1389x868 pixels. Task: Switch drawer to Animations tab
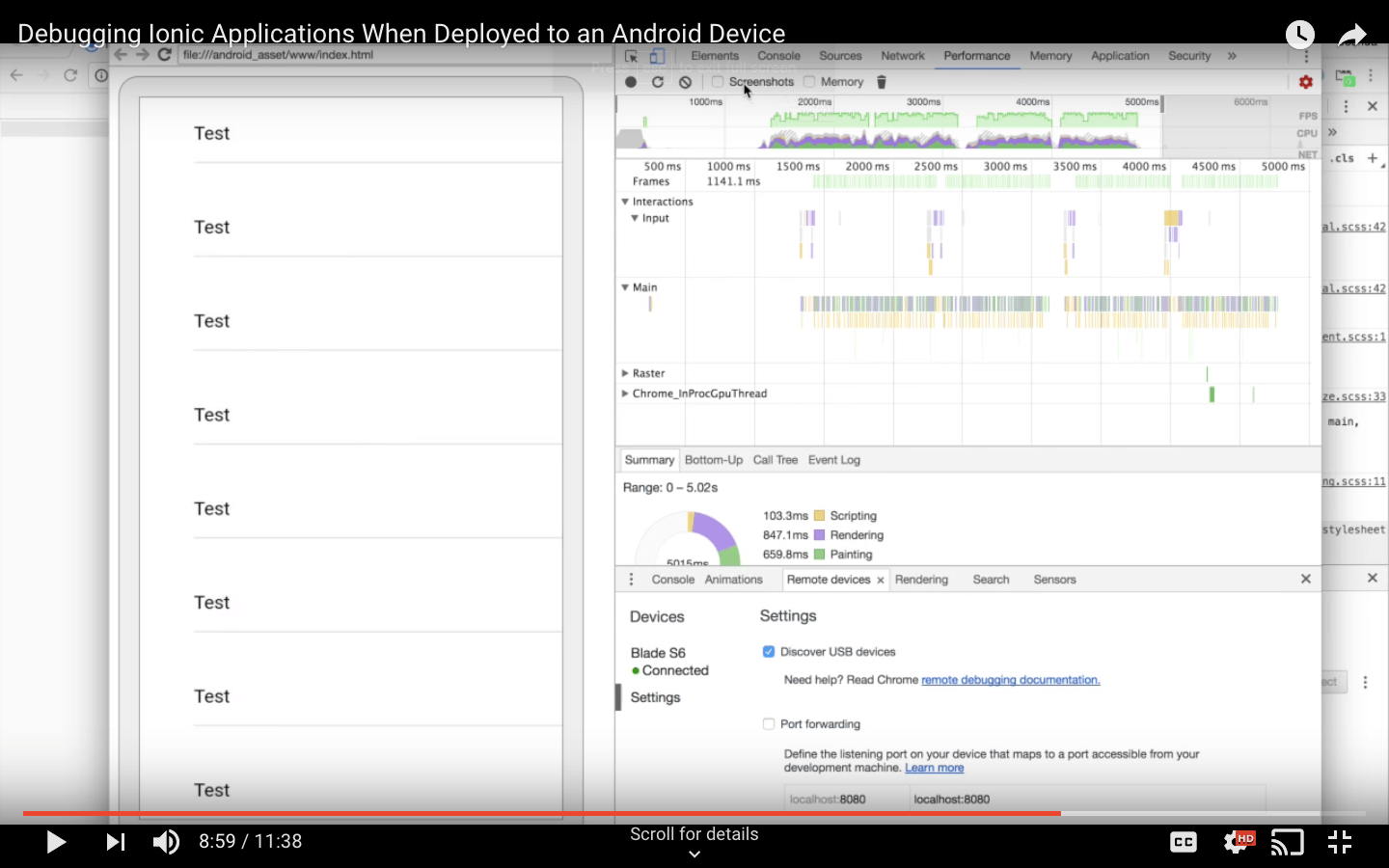(x=734, y=580)
